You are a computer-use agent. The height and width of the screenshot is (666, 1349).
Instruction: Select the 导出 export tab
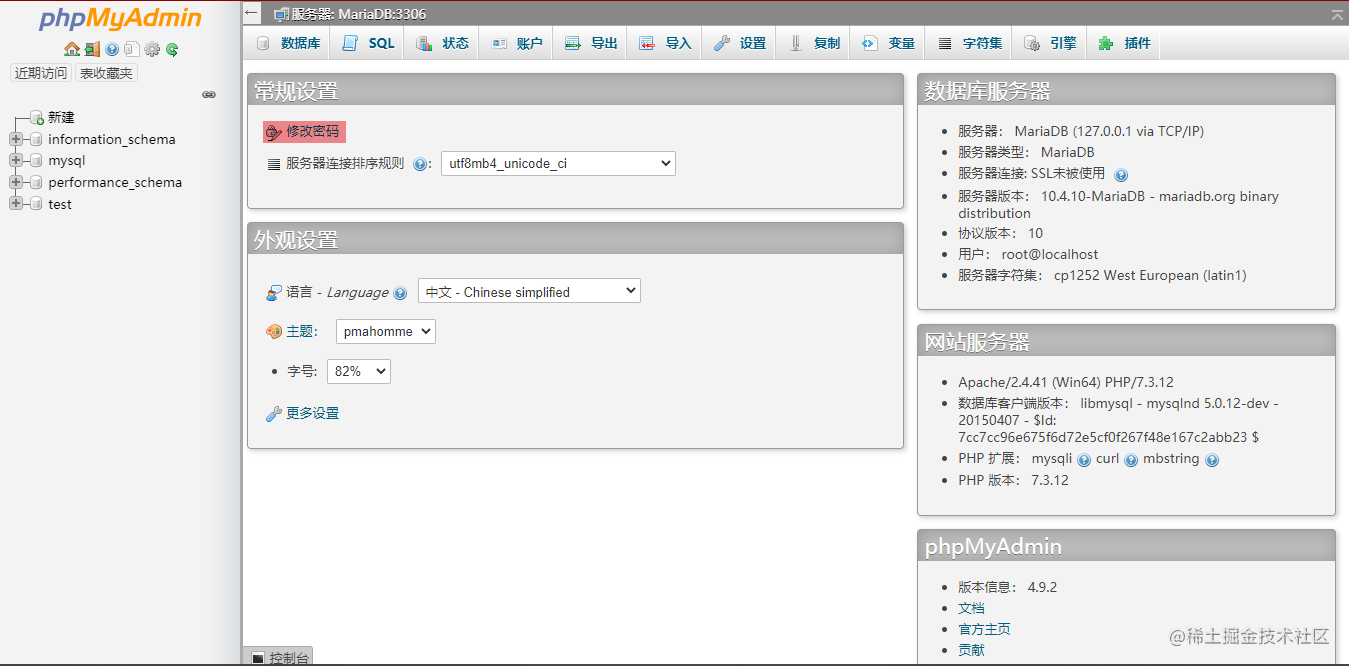590,43
